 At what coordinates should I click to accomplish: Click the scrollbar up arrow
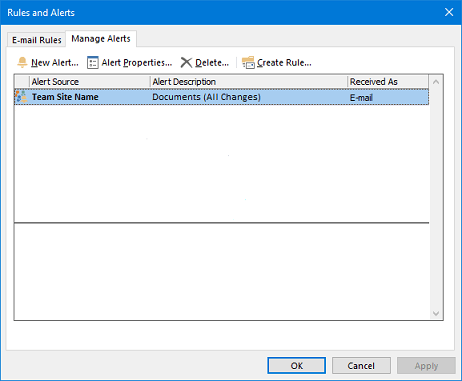(436, 82)
